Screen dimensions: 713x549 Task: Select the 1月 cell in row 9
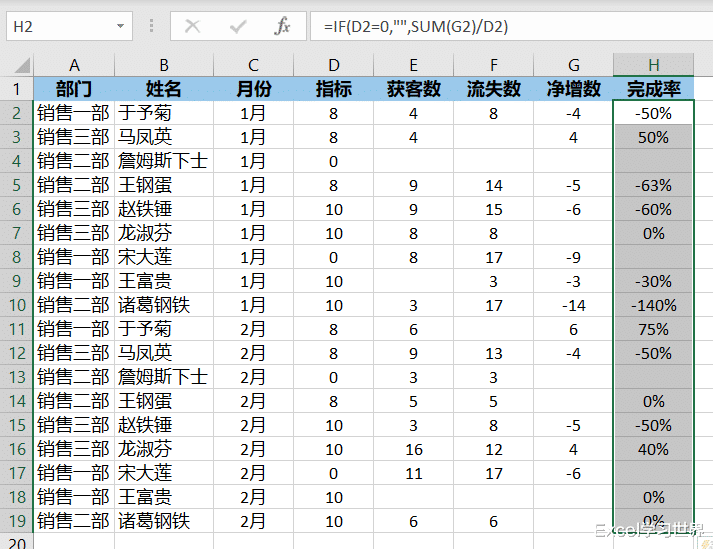click(253, 281)
